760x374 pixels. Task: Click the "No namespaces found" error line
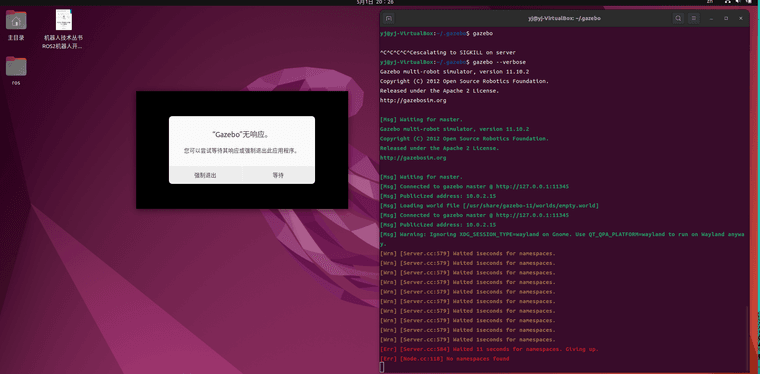point(444,359)
